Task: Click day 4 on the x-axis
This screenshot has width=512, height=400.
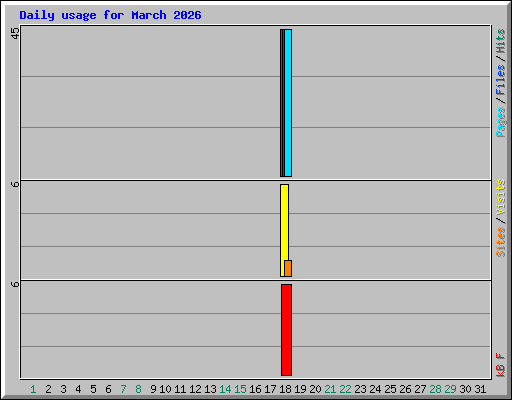Action: (x=78, y=389)
